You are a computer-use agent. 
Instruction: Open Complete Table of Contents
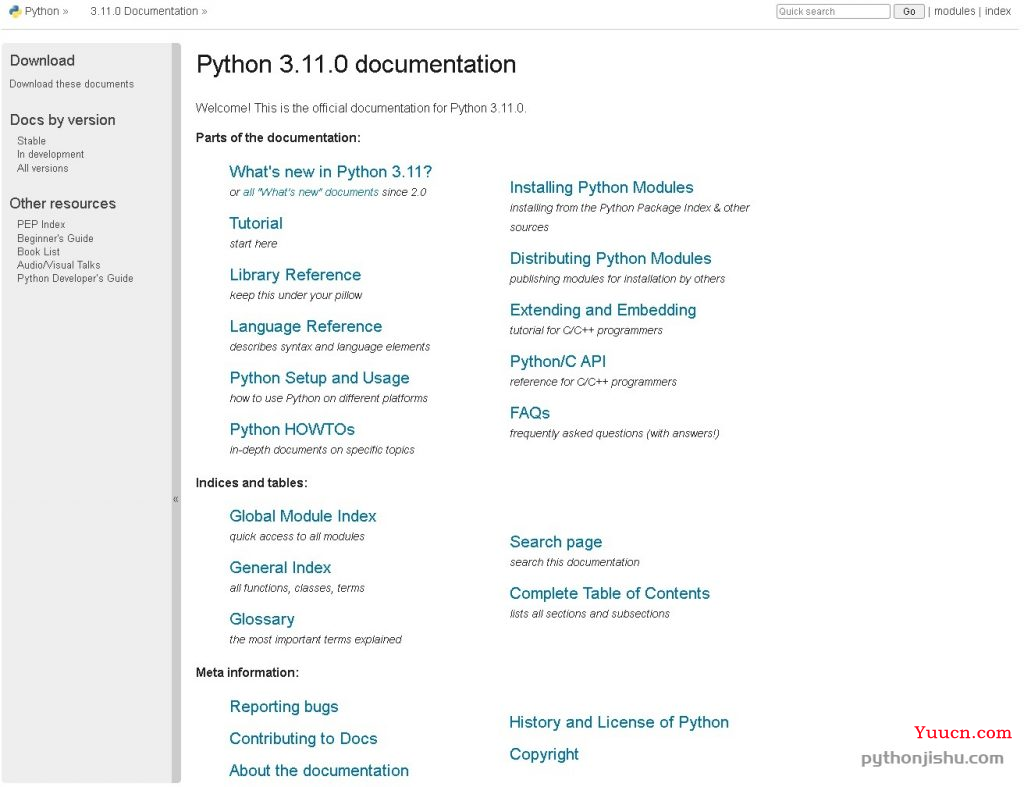[609, 594]
